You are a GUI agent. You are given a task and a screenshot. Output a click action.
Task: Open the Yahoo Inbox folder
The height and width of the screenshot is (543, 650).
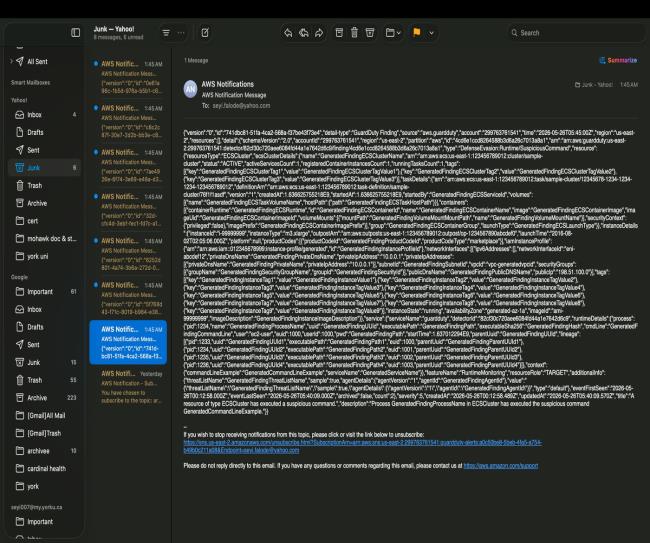click(45, 115)
